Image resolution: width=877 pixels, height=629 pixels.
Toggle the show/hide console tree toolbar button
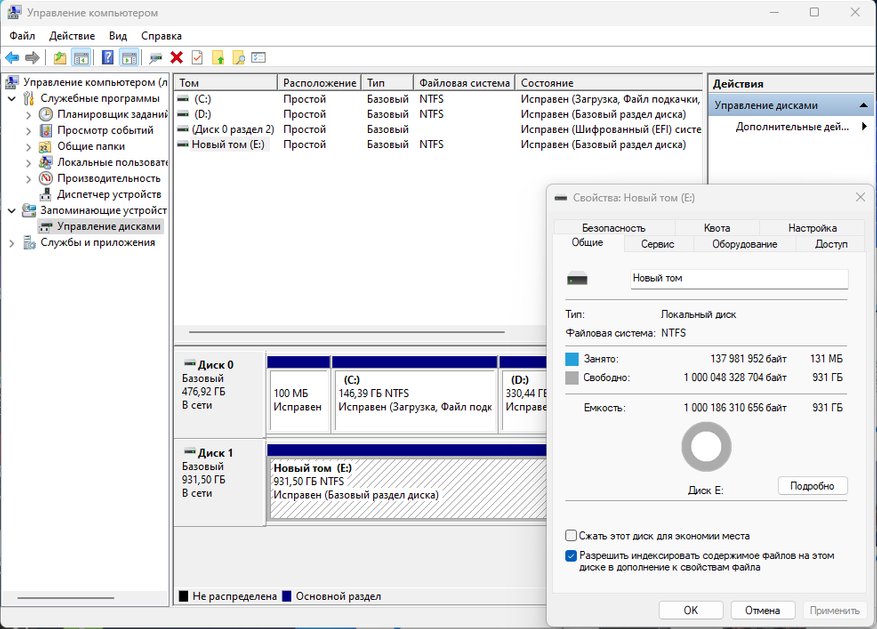tap(81, 58)
